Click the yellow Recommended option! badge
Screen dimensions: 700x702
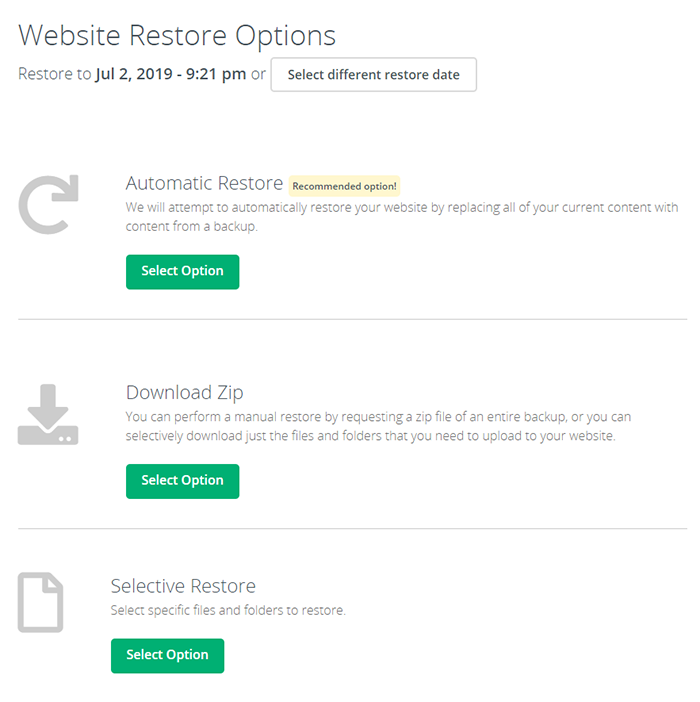[344, 186]
